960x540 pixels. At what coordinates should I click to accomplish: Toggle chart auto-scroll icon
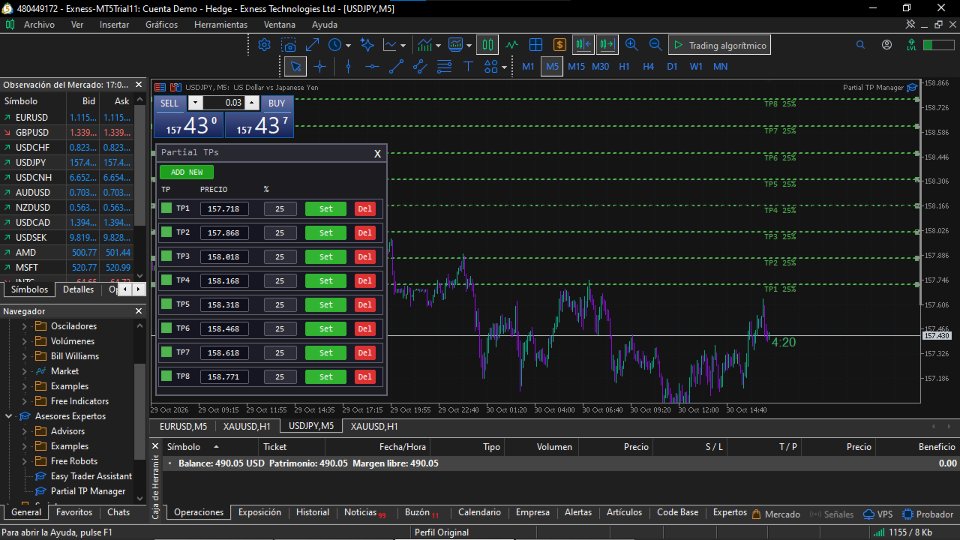pyautogui.click(x=583, y=45)
